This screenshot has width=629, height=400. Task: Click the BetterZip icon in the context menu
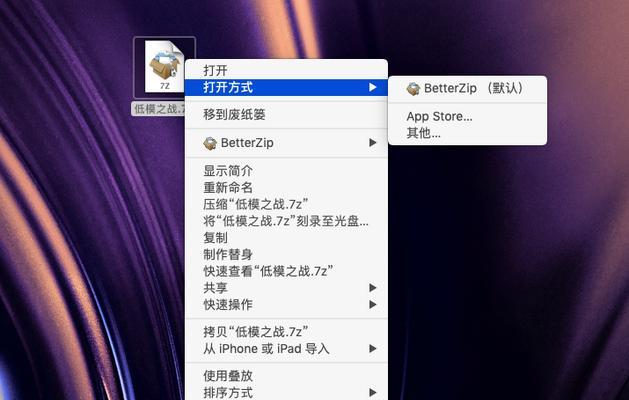[x=210, y=143]
